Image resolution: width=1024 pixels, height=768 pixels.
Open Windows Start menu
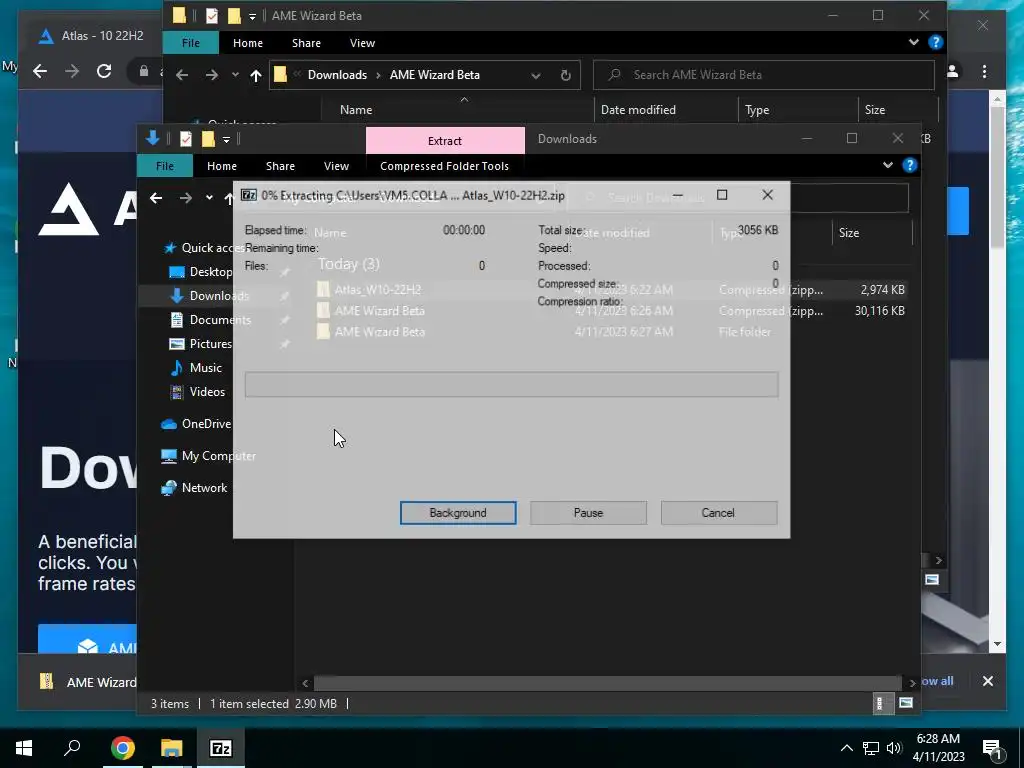[x=24, y=748]
